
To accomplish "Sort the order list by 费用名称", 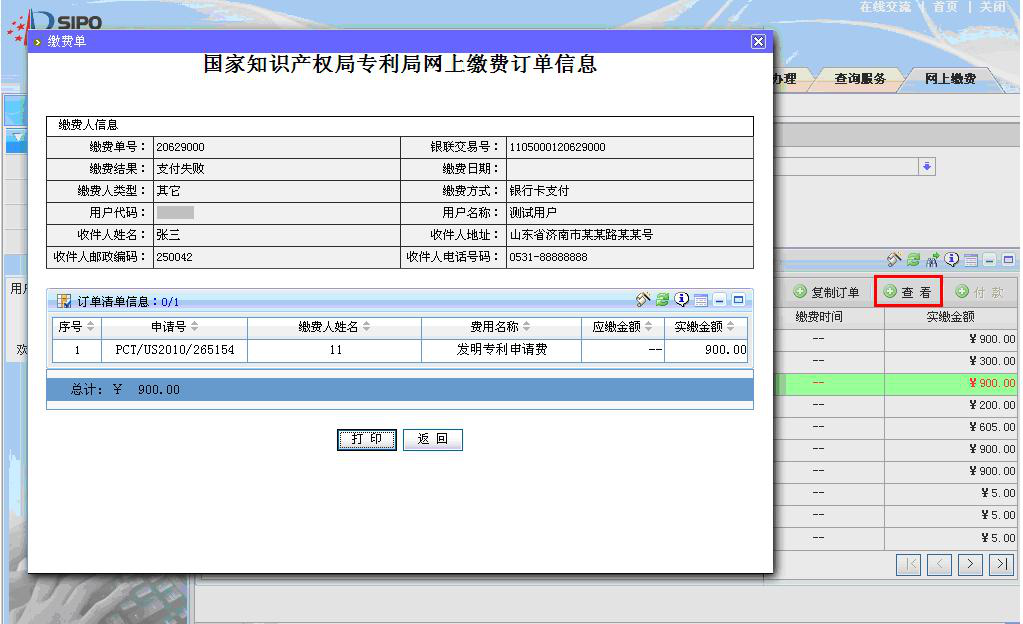I will click(x=500, y=327).
